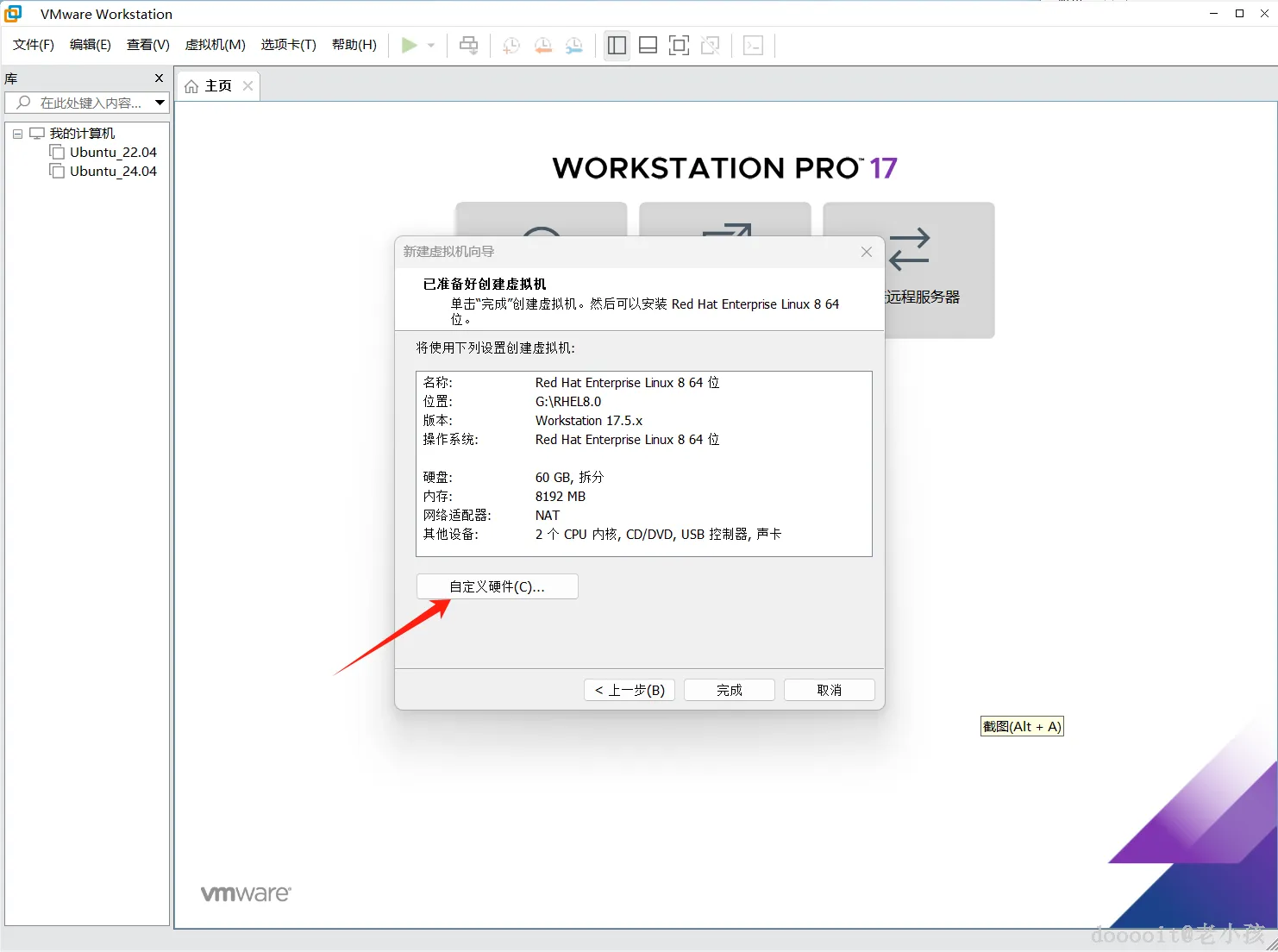Click the full screen mode icon

[680, 46]
